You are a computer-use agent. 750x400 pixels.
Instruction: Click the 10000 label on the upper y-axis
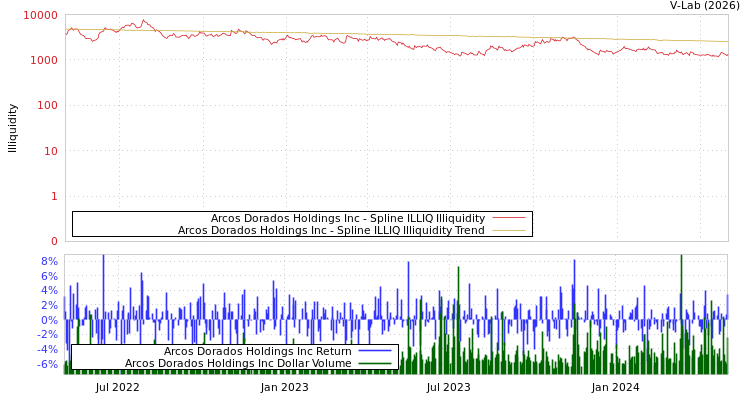[x=41, y=15]
